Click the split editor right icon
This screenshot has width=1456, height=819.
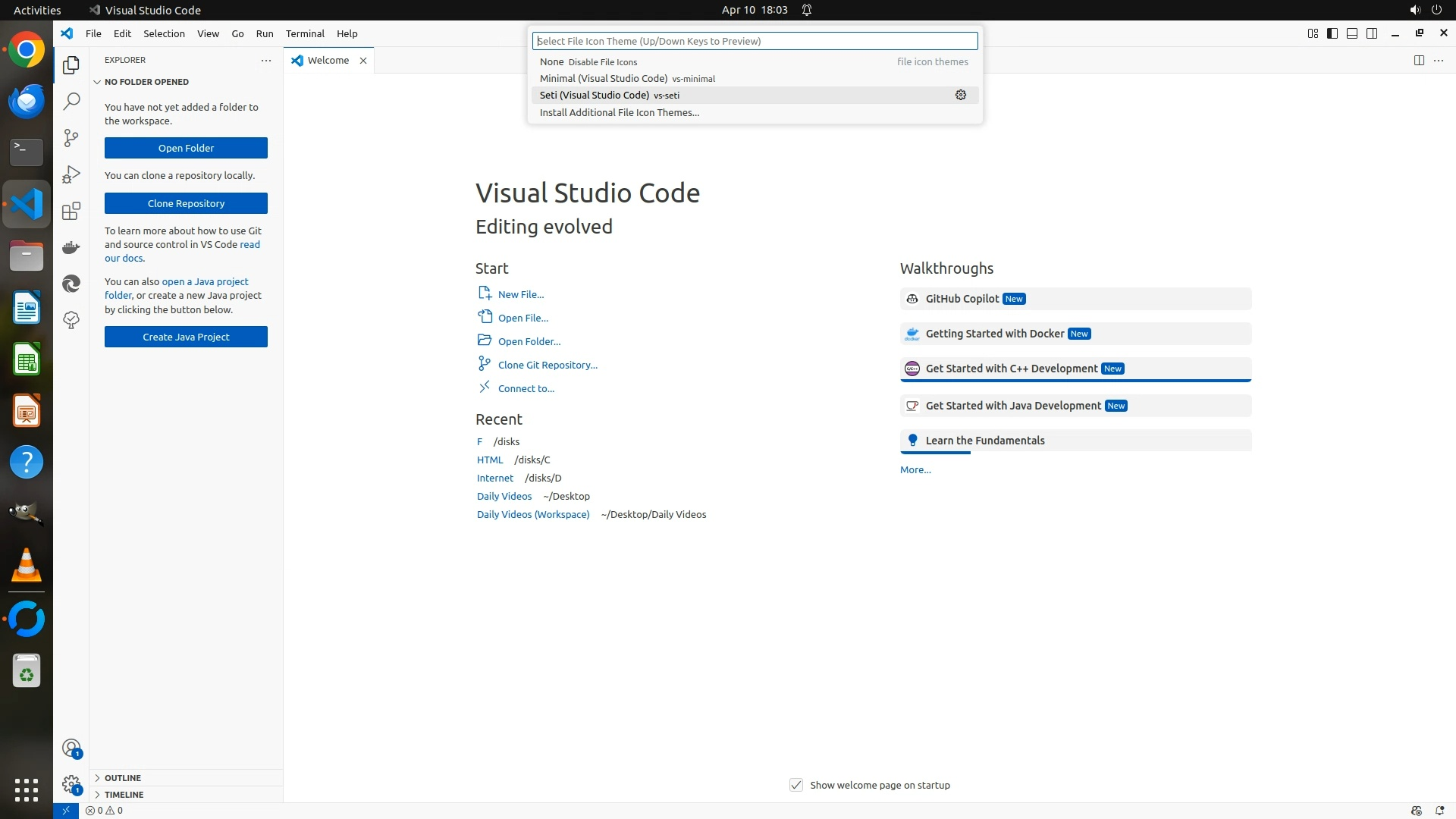pyautogui.click(x=1419, y=61)
